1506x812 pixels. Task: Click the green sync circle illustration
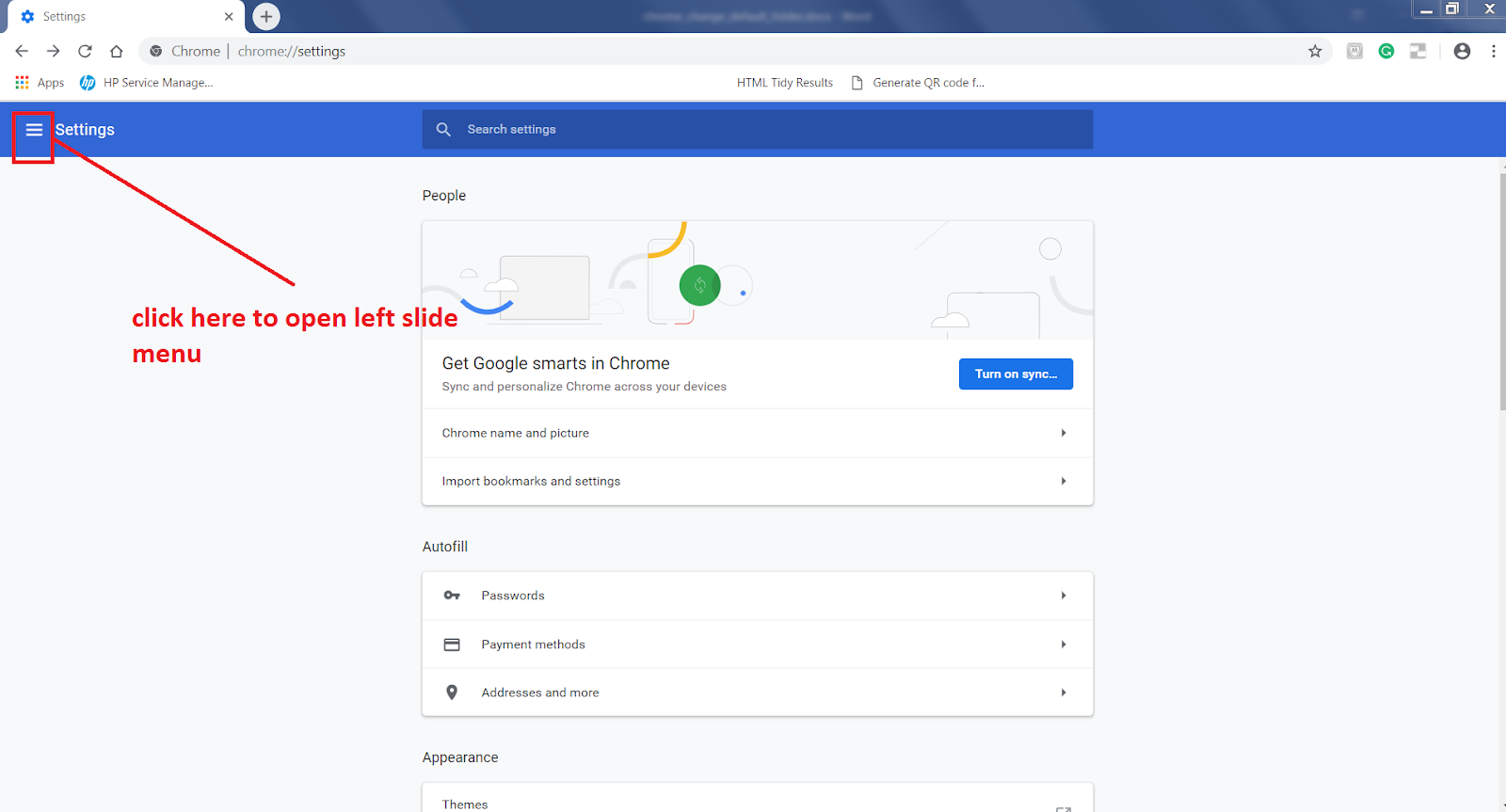click(699, 285)
